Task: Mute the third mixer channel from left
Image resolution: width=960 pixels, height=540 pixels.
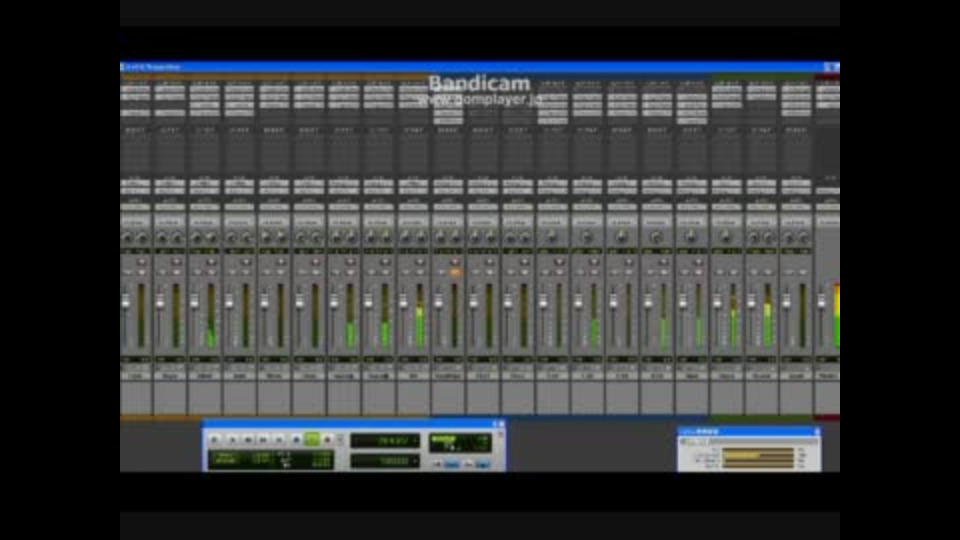Action: (x=211, y=272)
